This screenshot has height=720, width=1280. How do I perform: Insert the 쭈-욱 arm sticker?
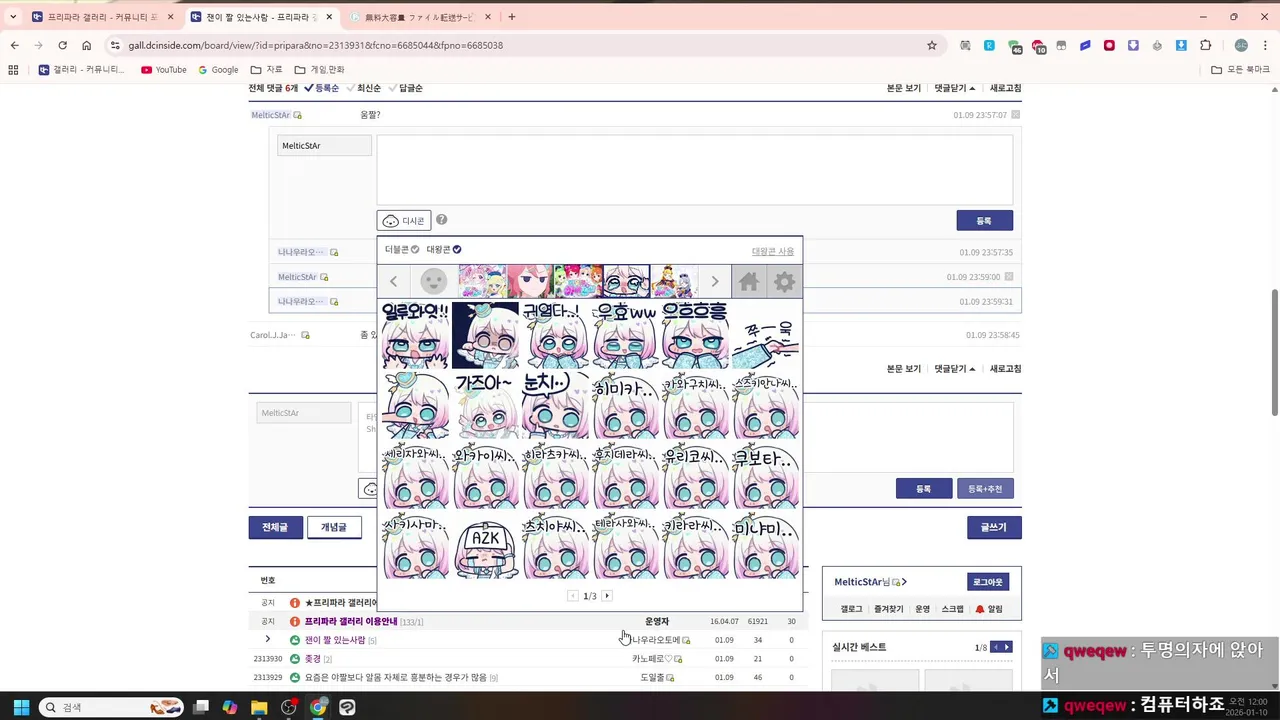click(x=765, y=336)
